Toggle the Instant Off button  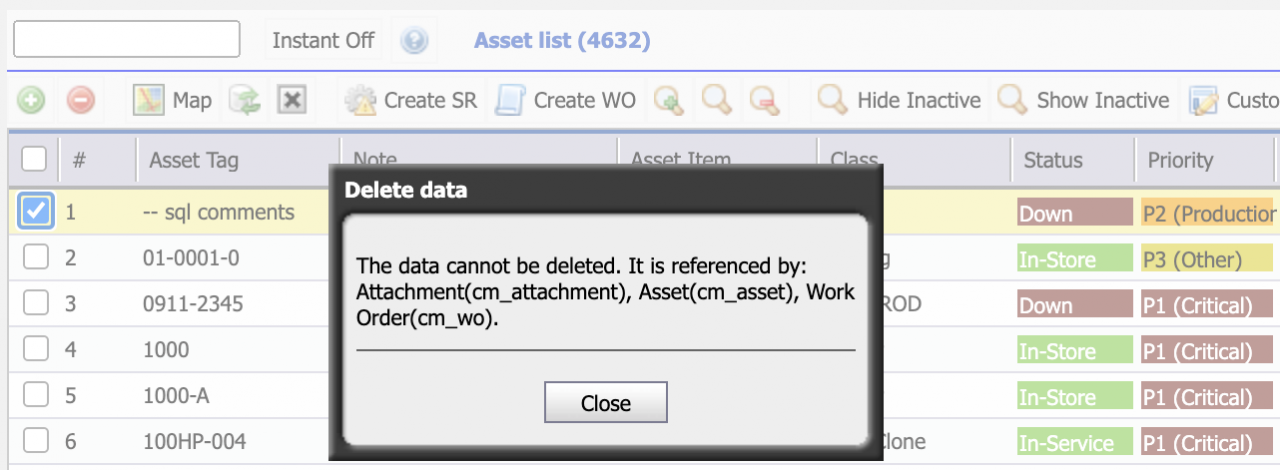coord(323,41)
